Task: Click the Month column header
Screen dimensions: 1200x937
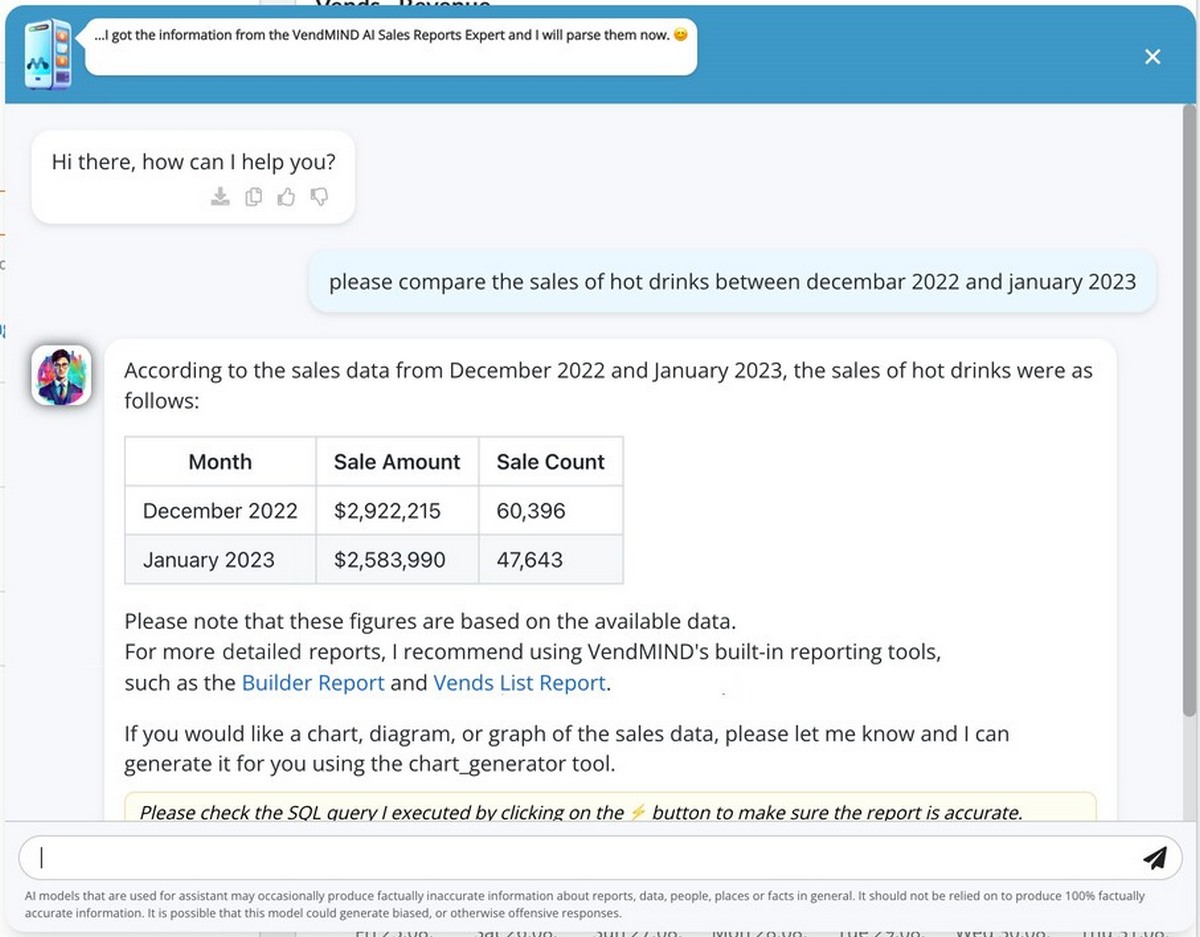Action: [x=220, y=462]
